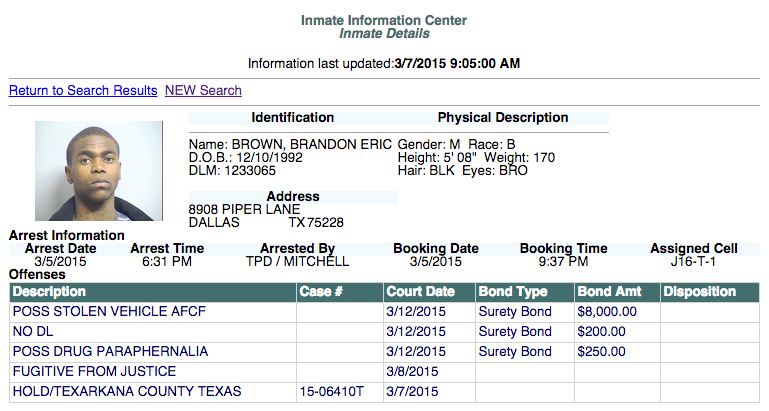Click the Court Date column header
The height and width of the screenshot is (411, 769).
(421, 292)
